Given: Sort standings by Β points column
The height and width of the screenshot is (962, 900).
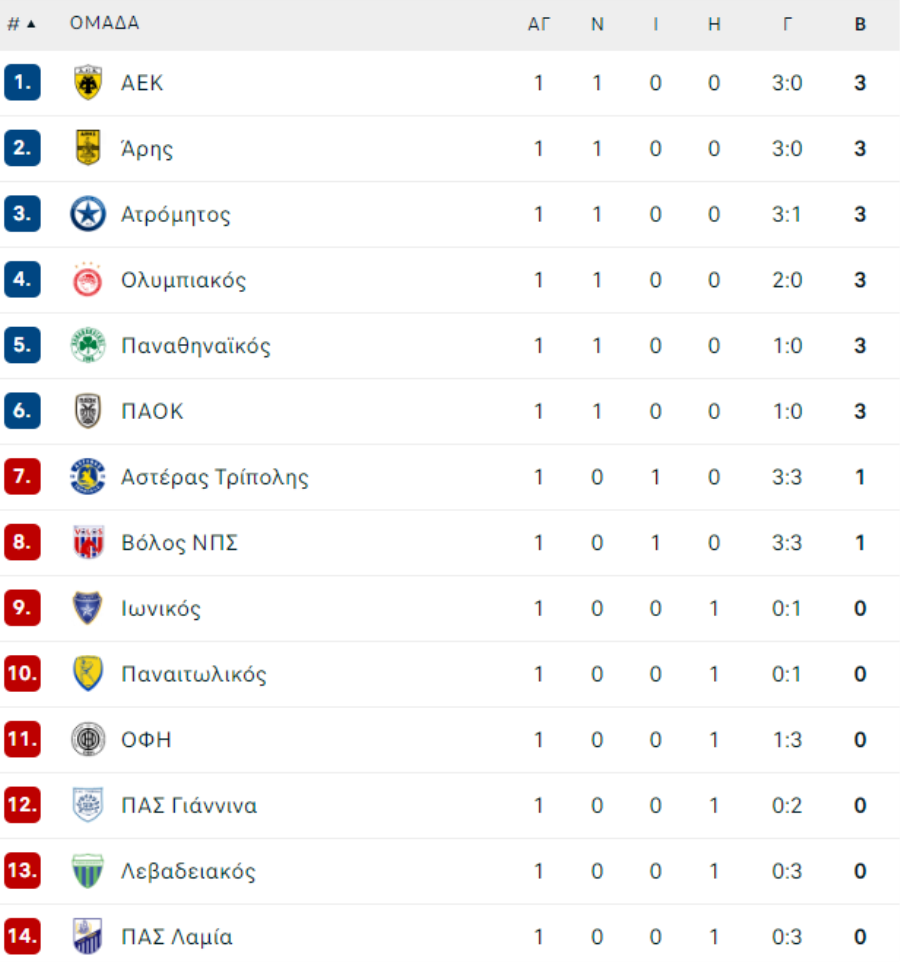Looking at the screenshot, I should [x=860, y=24].
